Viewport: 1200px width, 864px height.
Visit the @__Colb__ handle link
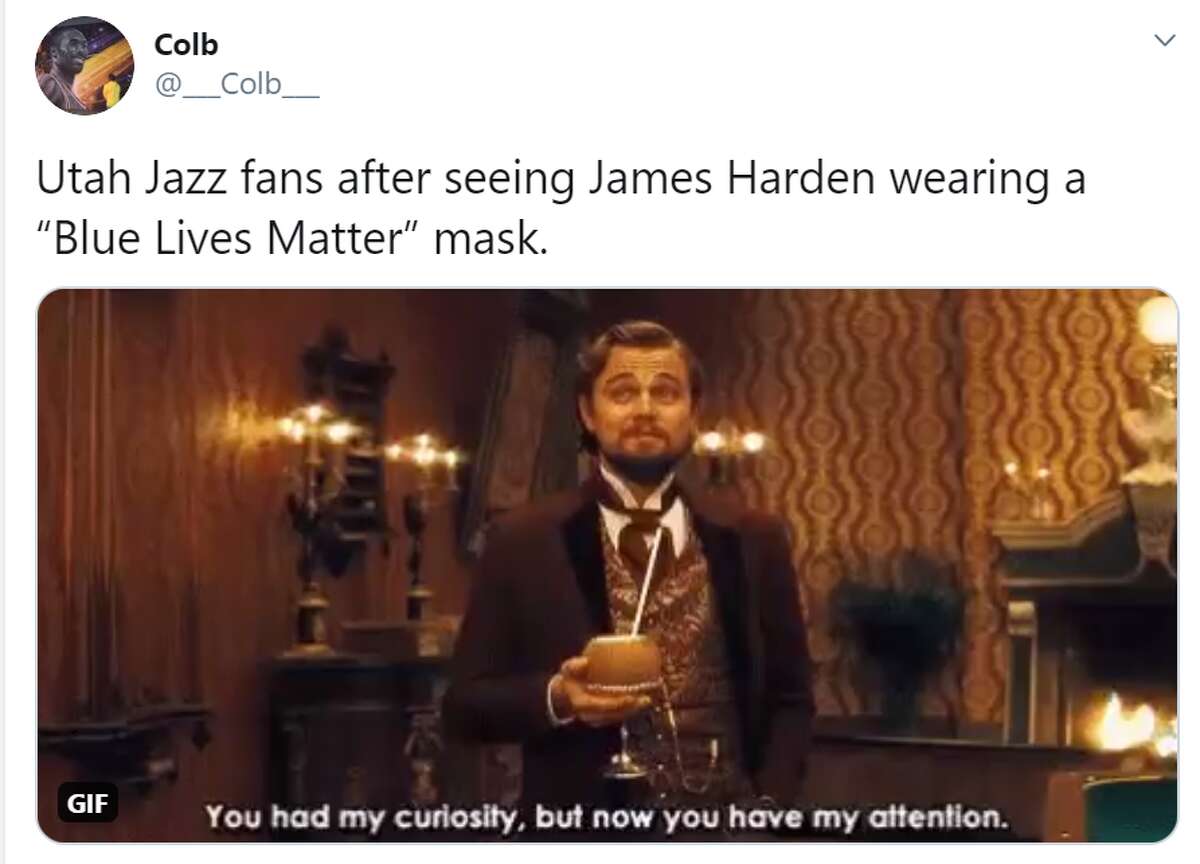(237, 84)
